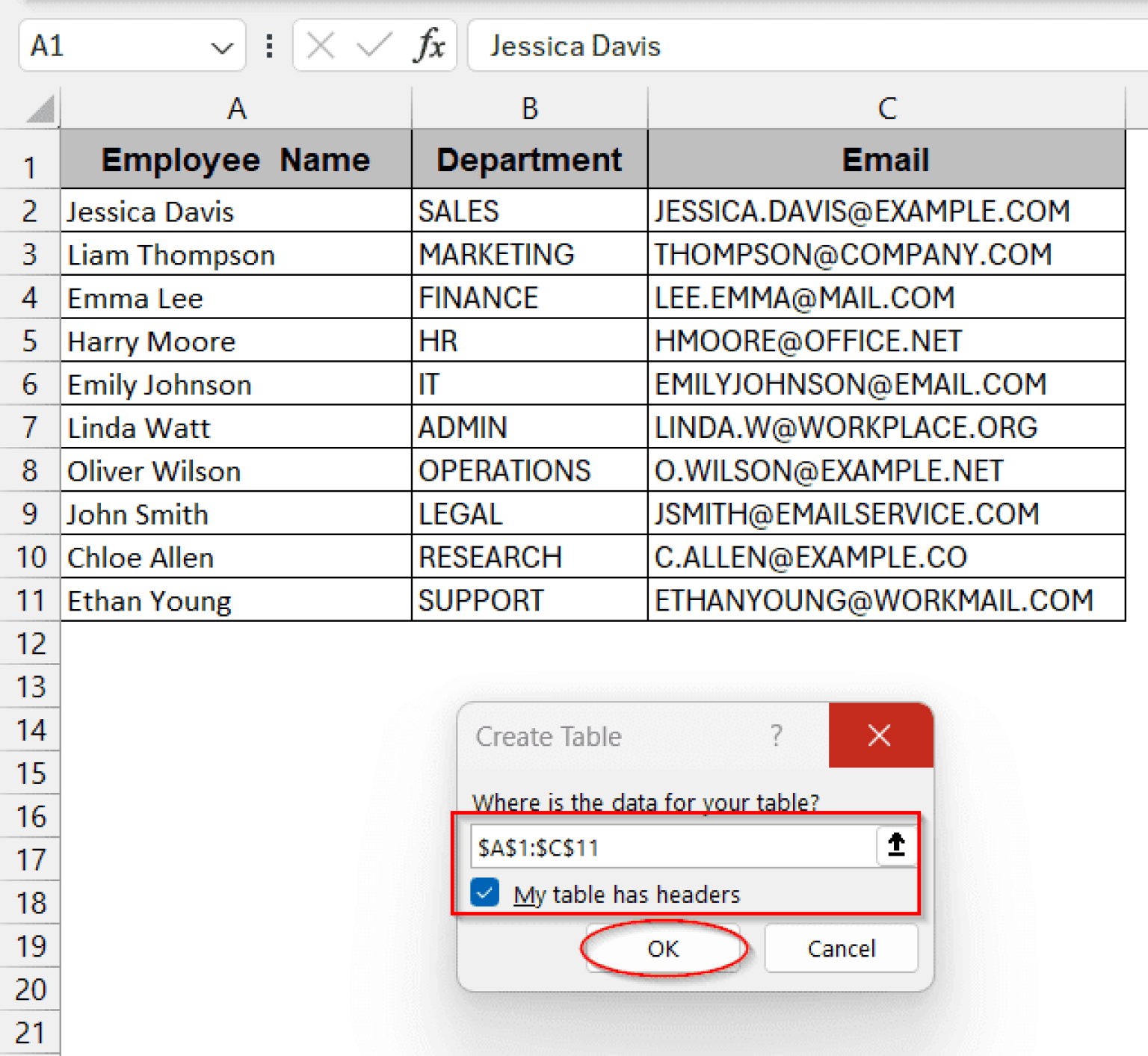
Task: Click the Enter checkmark icon on formula bar
Action: 372,46
